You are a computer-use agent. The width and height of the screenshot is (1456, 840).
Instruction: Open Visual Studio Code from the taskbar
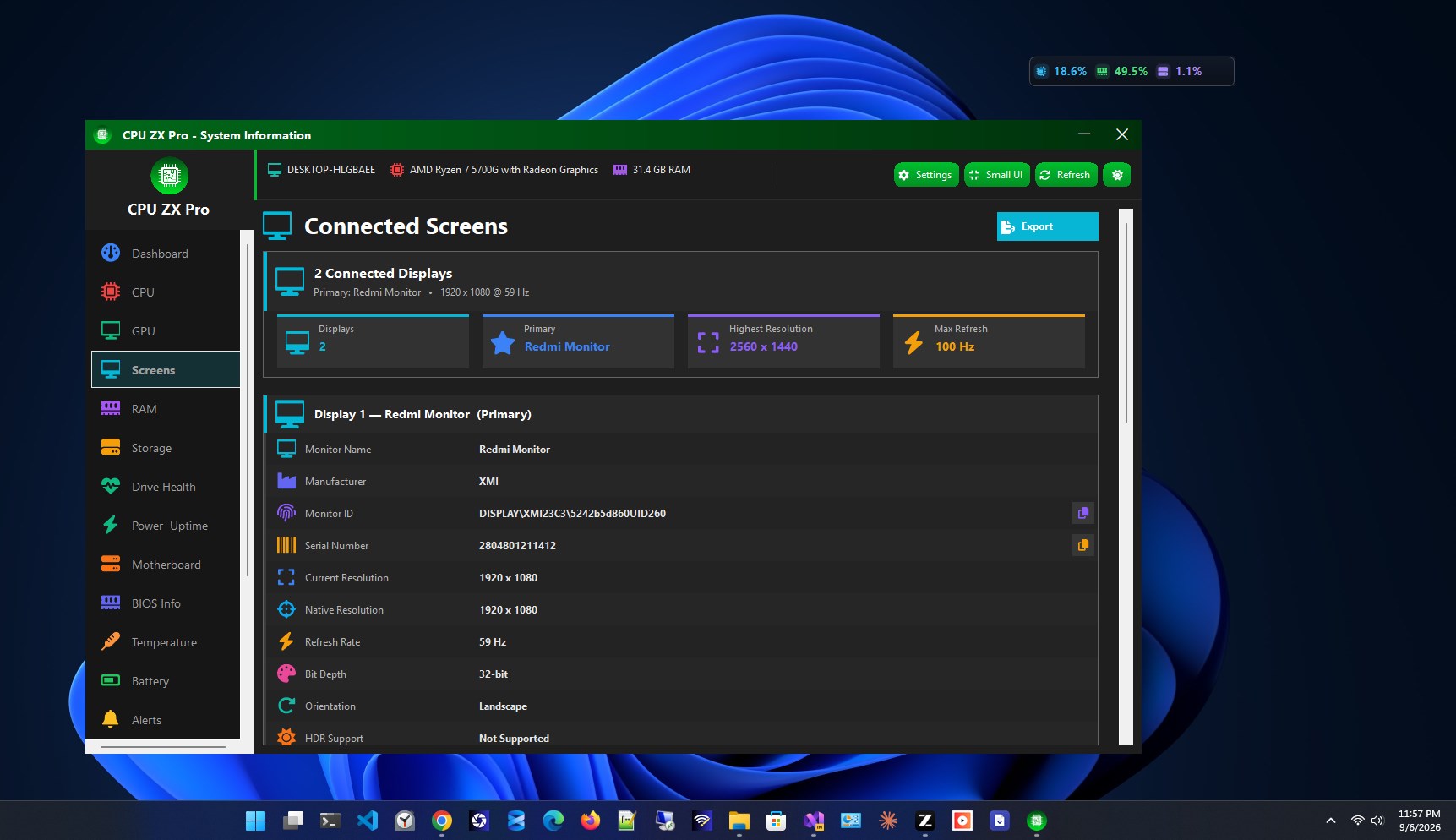pos(368,821)
